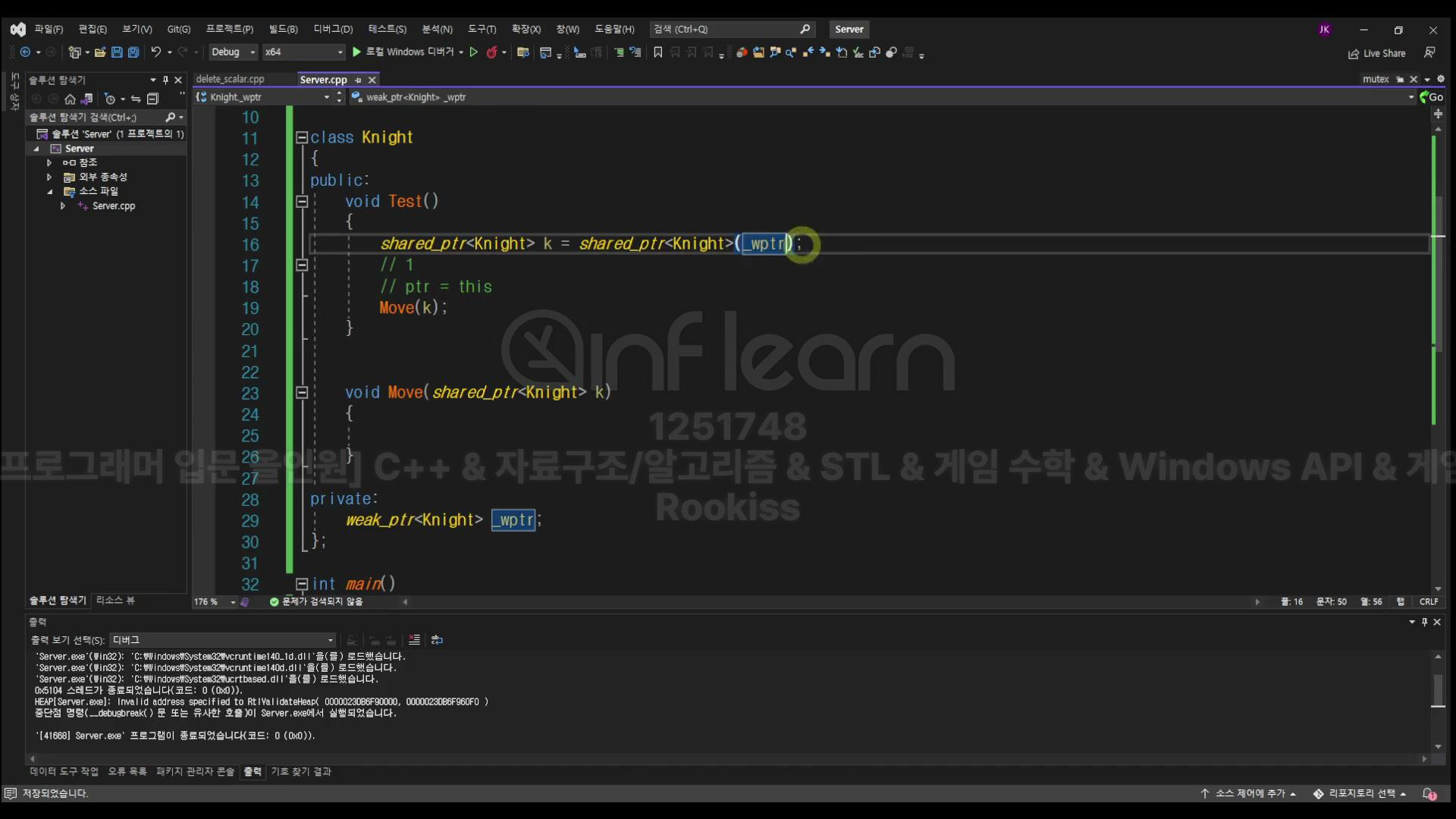Click the Home icon in Solution Explorer
This screenshot has height=819, width=1456.
[x=70, y=99]
